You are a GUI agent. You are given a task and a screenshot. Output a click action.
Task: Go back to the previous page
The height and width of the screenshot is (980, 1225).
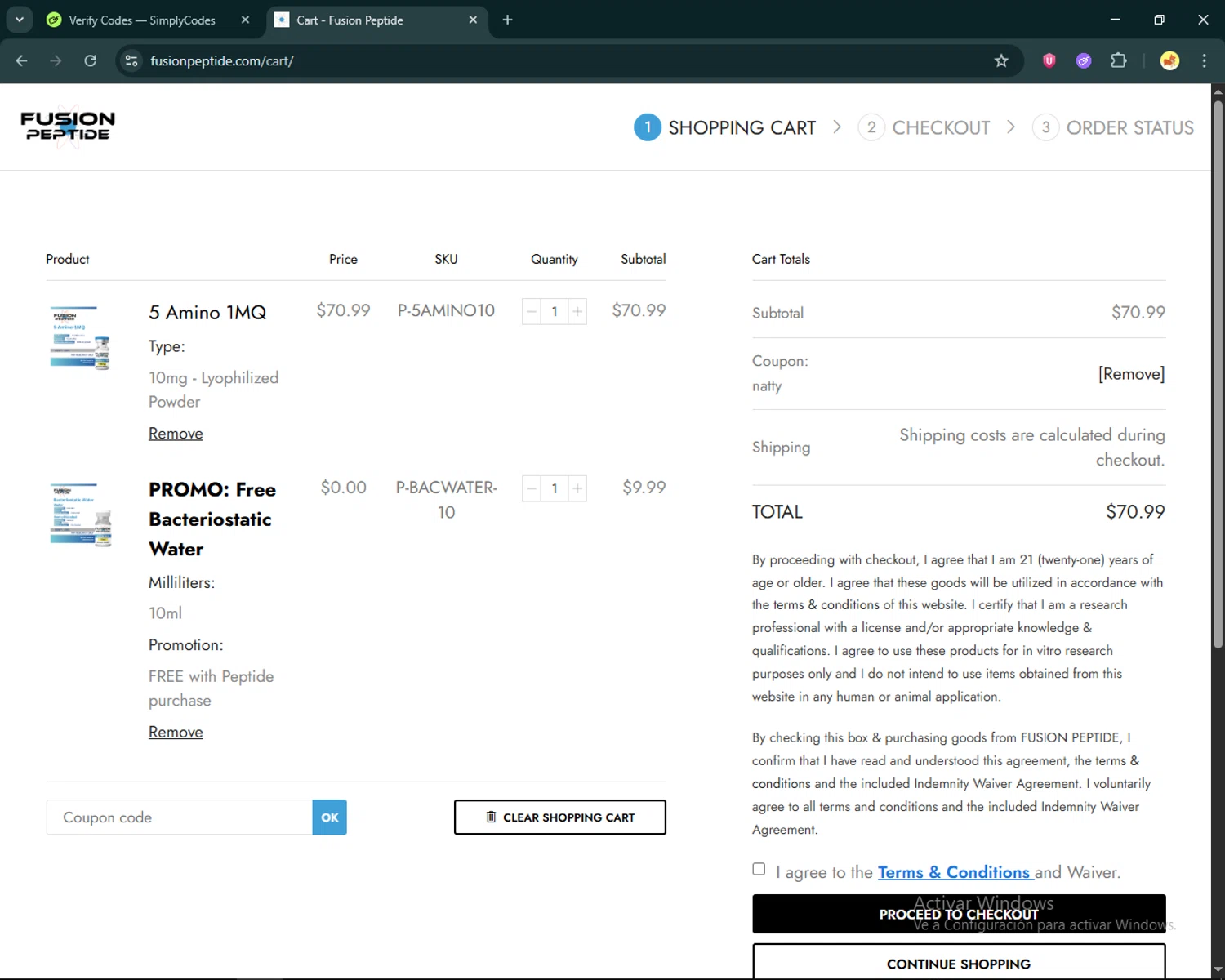(x=22, y=60)
